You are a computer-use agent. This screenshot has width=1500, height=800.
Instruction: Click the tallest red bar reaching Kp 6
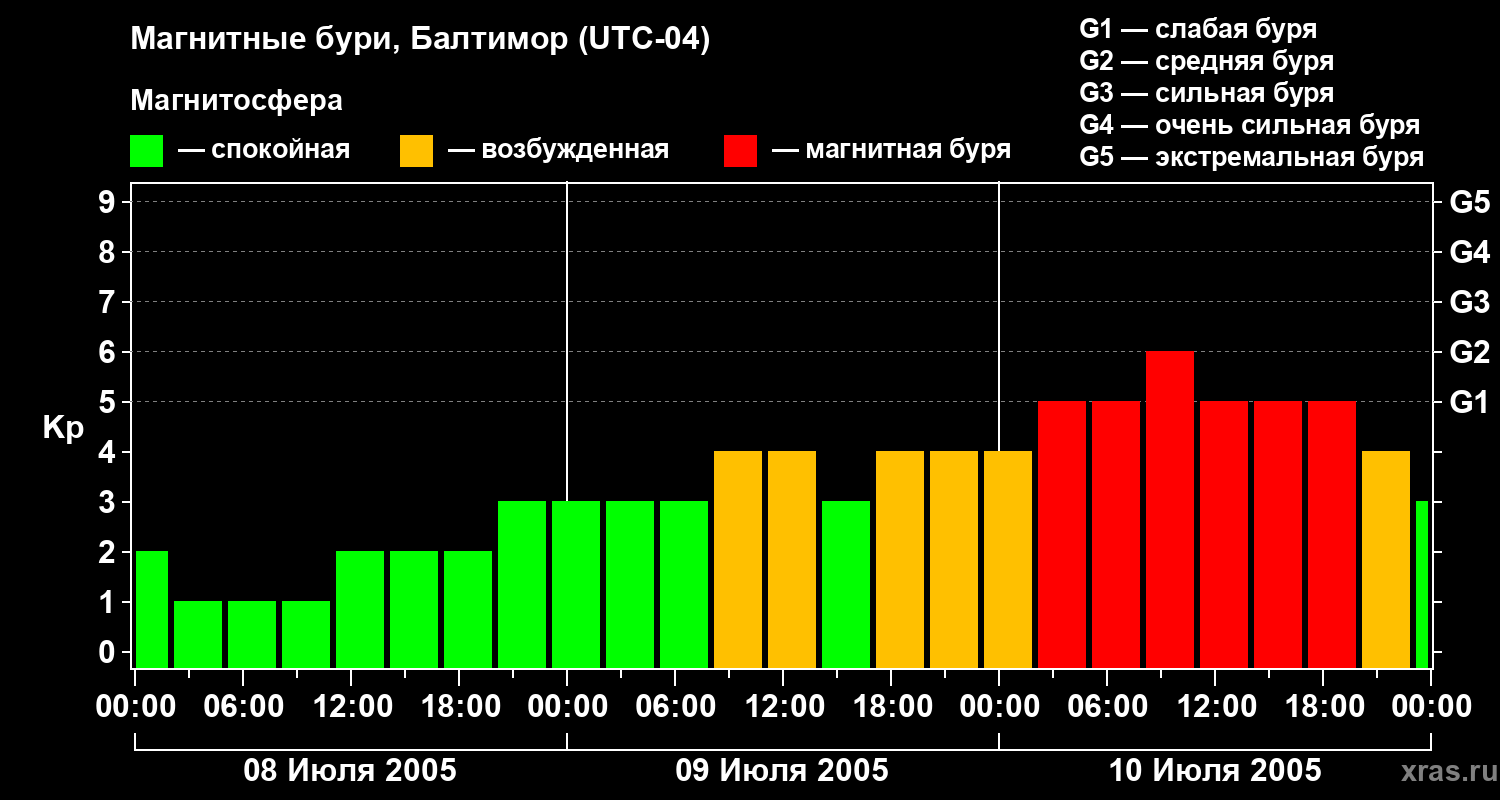pyautogui.click(x=1170, y=509)
